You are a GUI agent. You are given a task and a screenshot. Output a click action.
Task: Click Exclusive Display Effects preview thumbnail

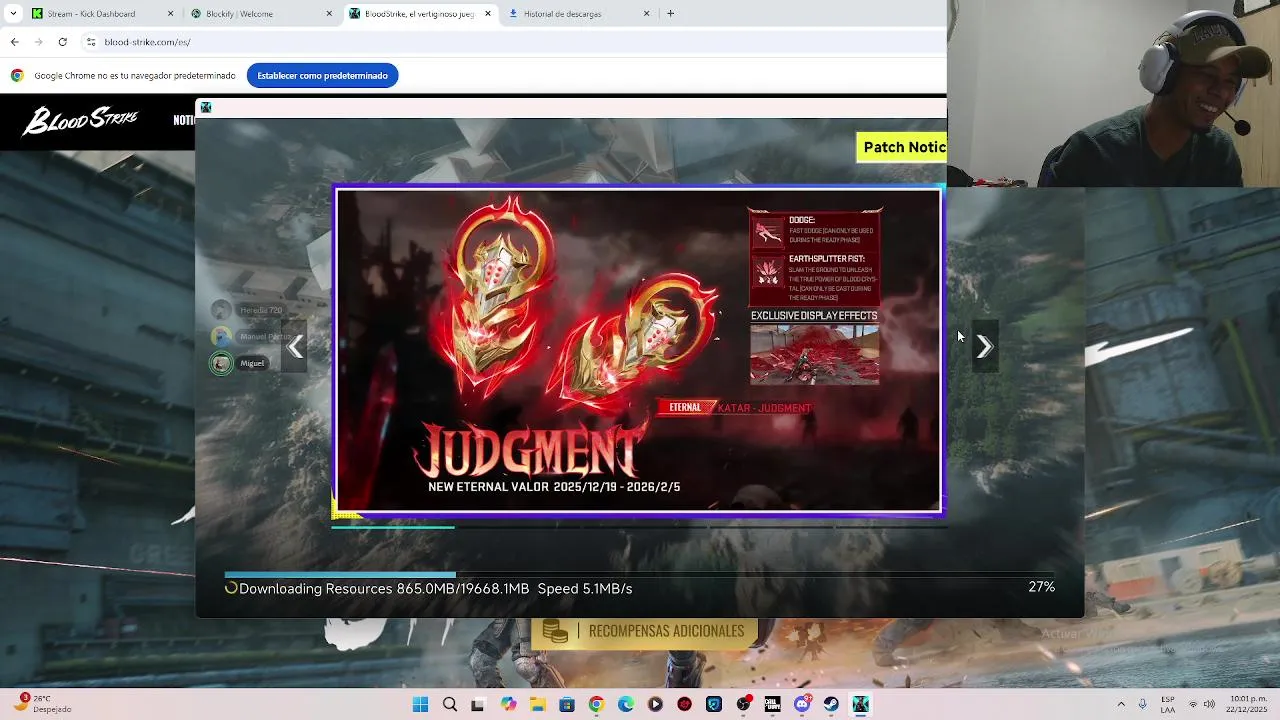814,354
